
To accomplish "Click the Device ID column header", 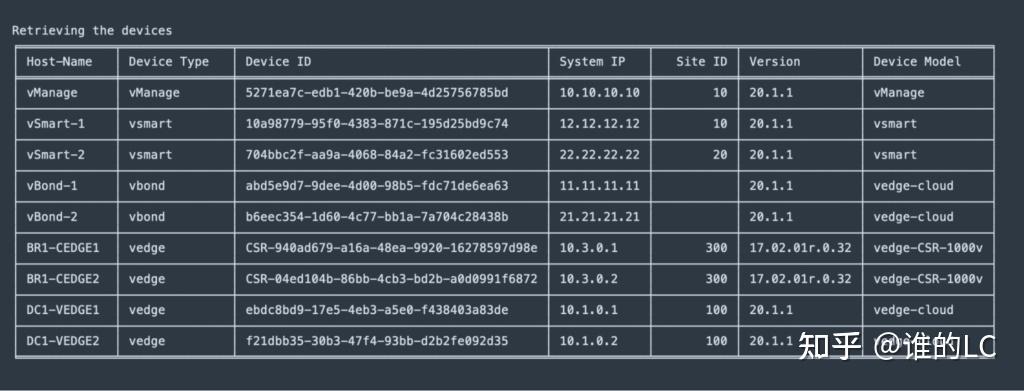I will [x=278, y=62].
